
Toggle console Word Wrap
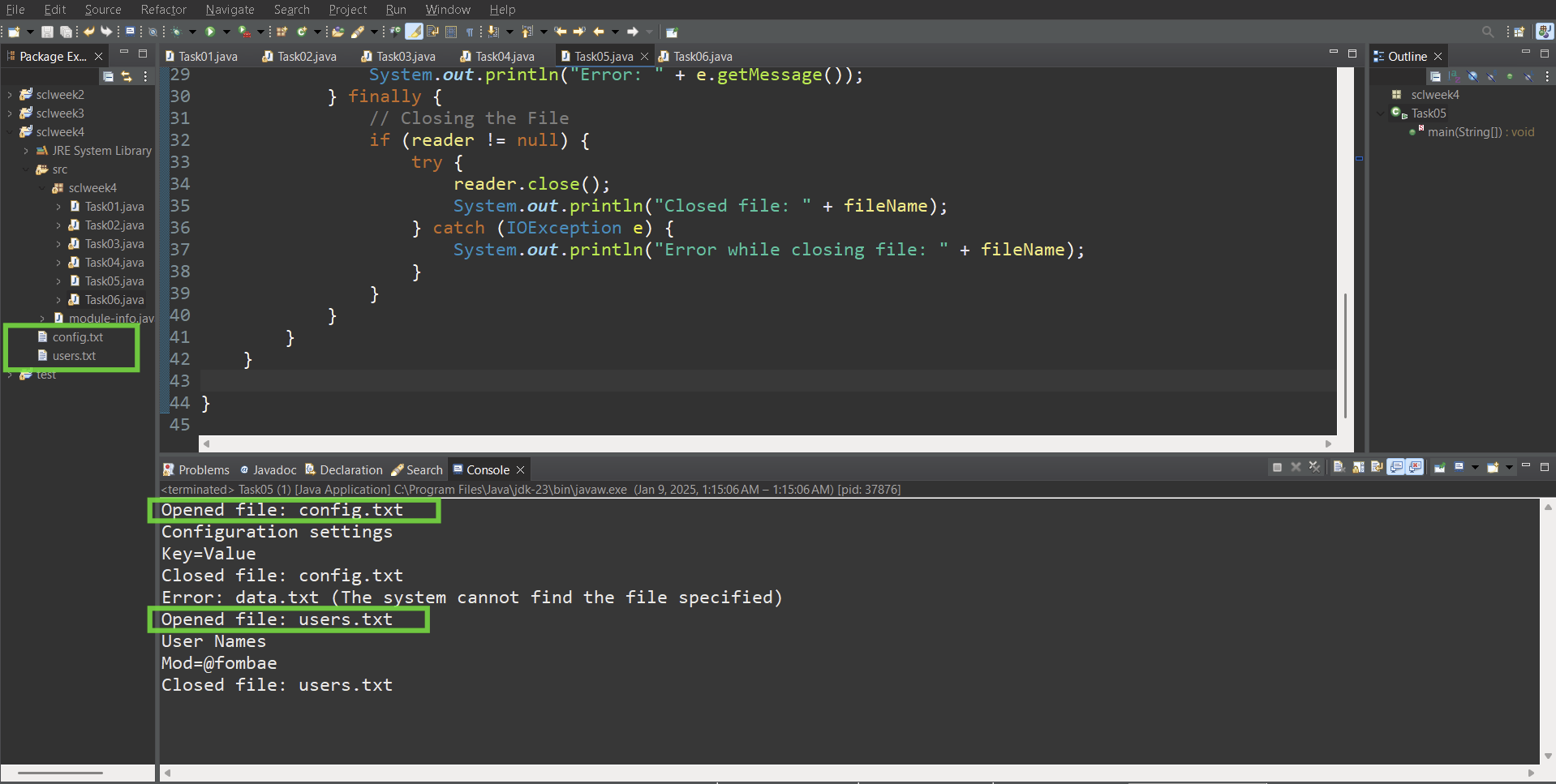click(1377, 467)
